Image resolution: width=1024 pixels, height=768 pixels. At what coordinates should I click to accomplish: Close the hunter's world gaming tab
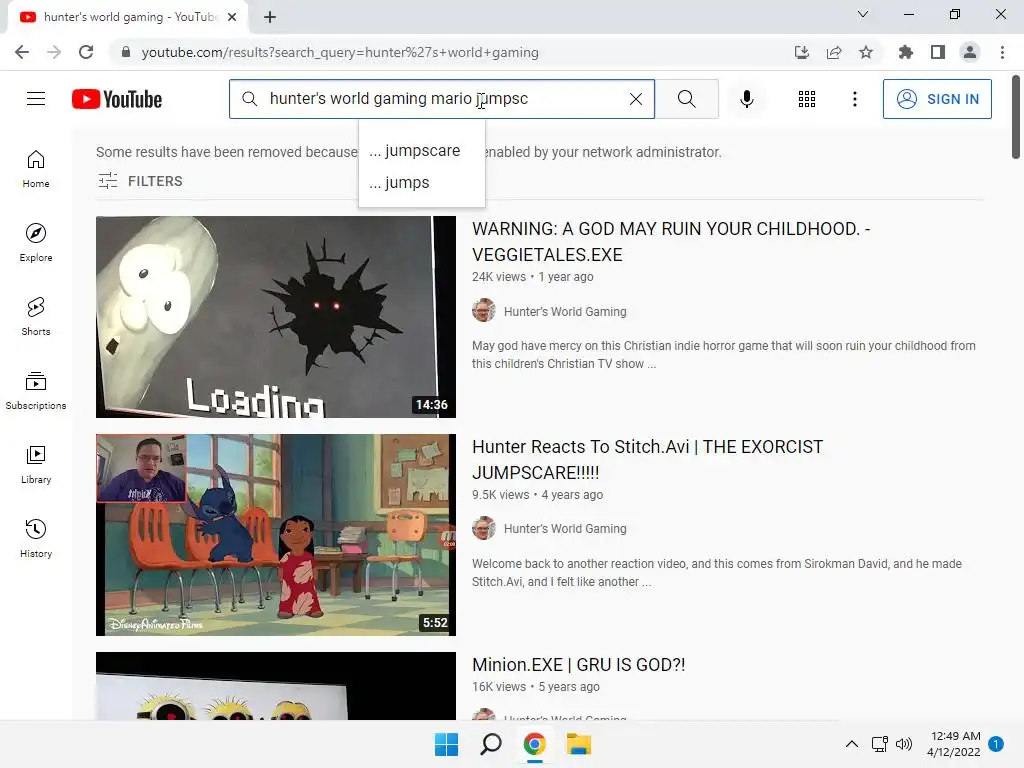[x=232, y=17]
